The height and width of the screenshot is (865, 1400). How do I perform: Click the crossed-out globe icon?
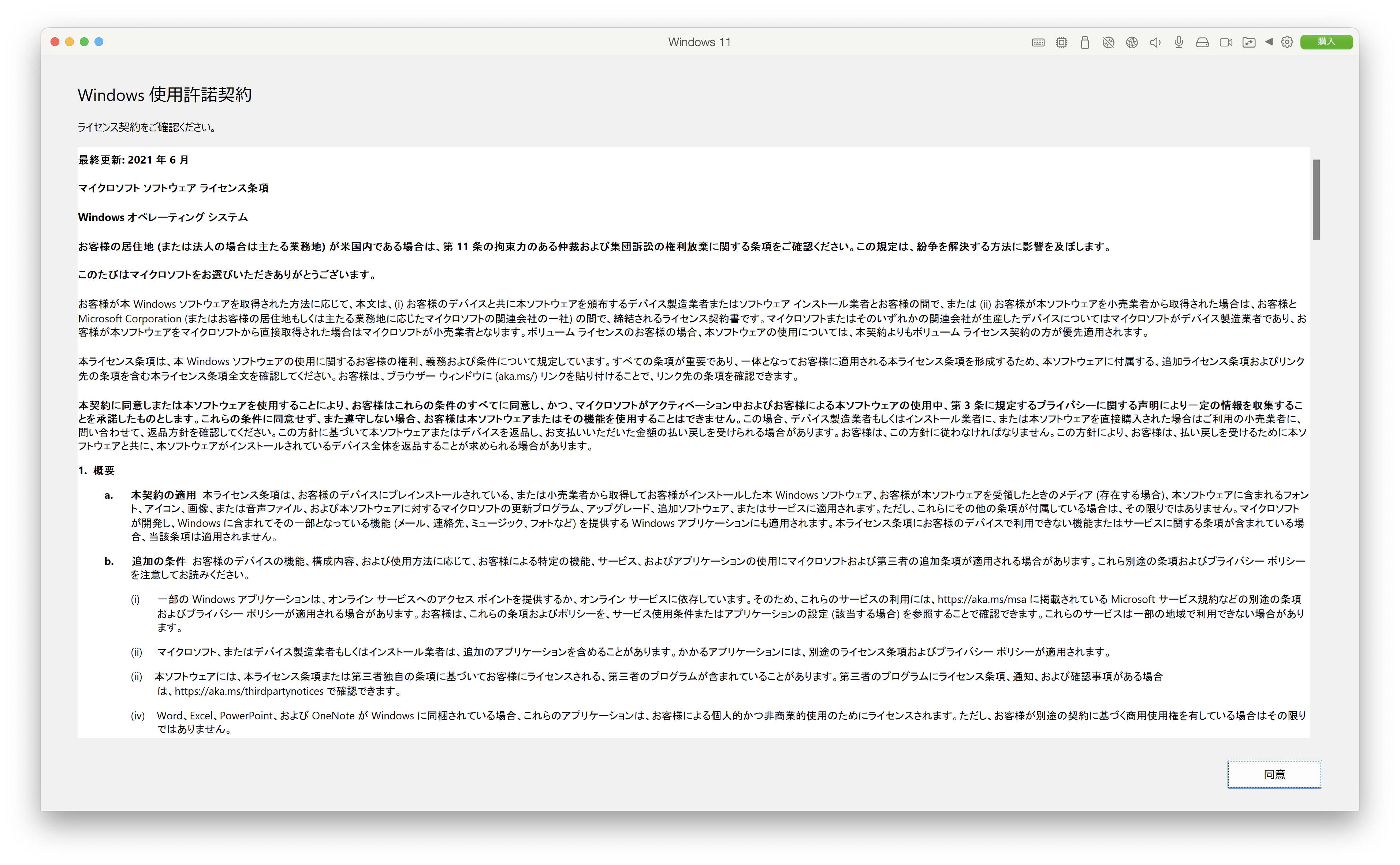tap(1108, 42)
